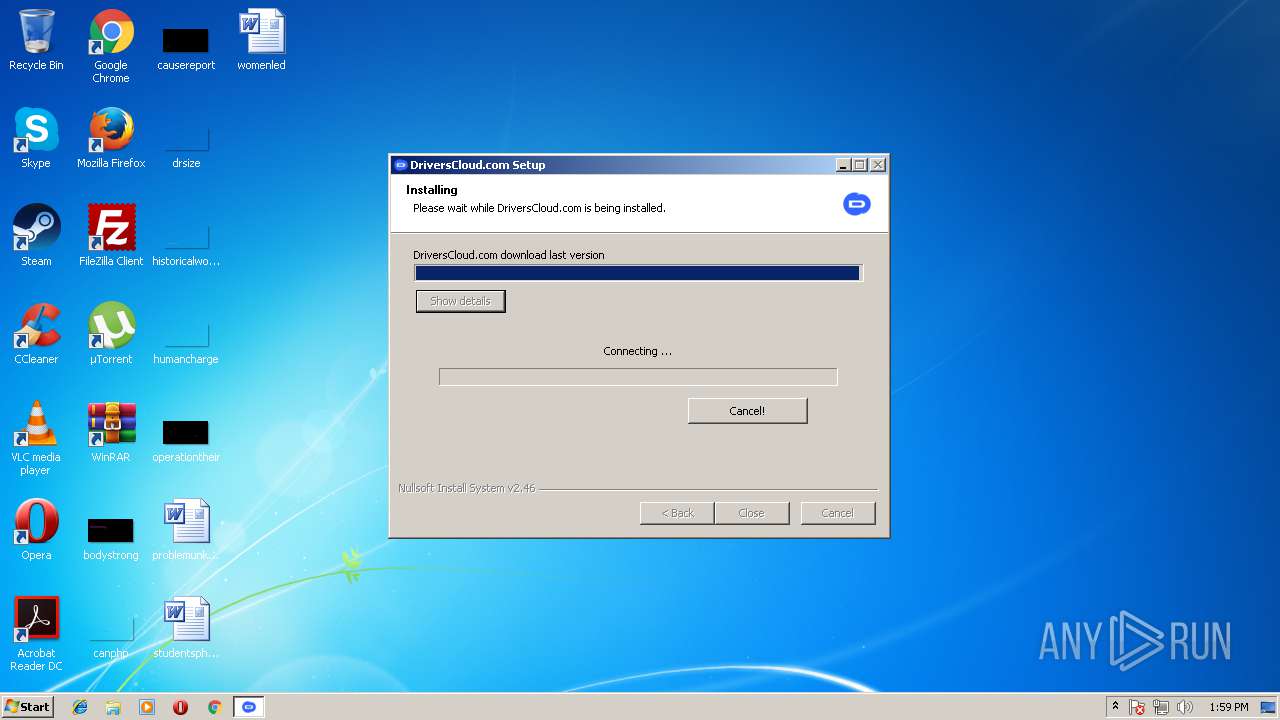
Task: Select the humancharge desktop file
Action: 186,342
